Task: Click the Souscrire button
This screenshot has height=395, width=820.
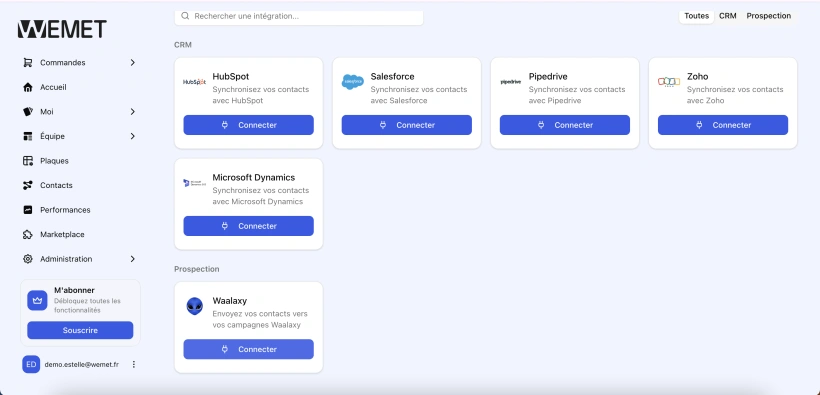Action: point(80,330)
